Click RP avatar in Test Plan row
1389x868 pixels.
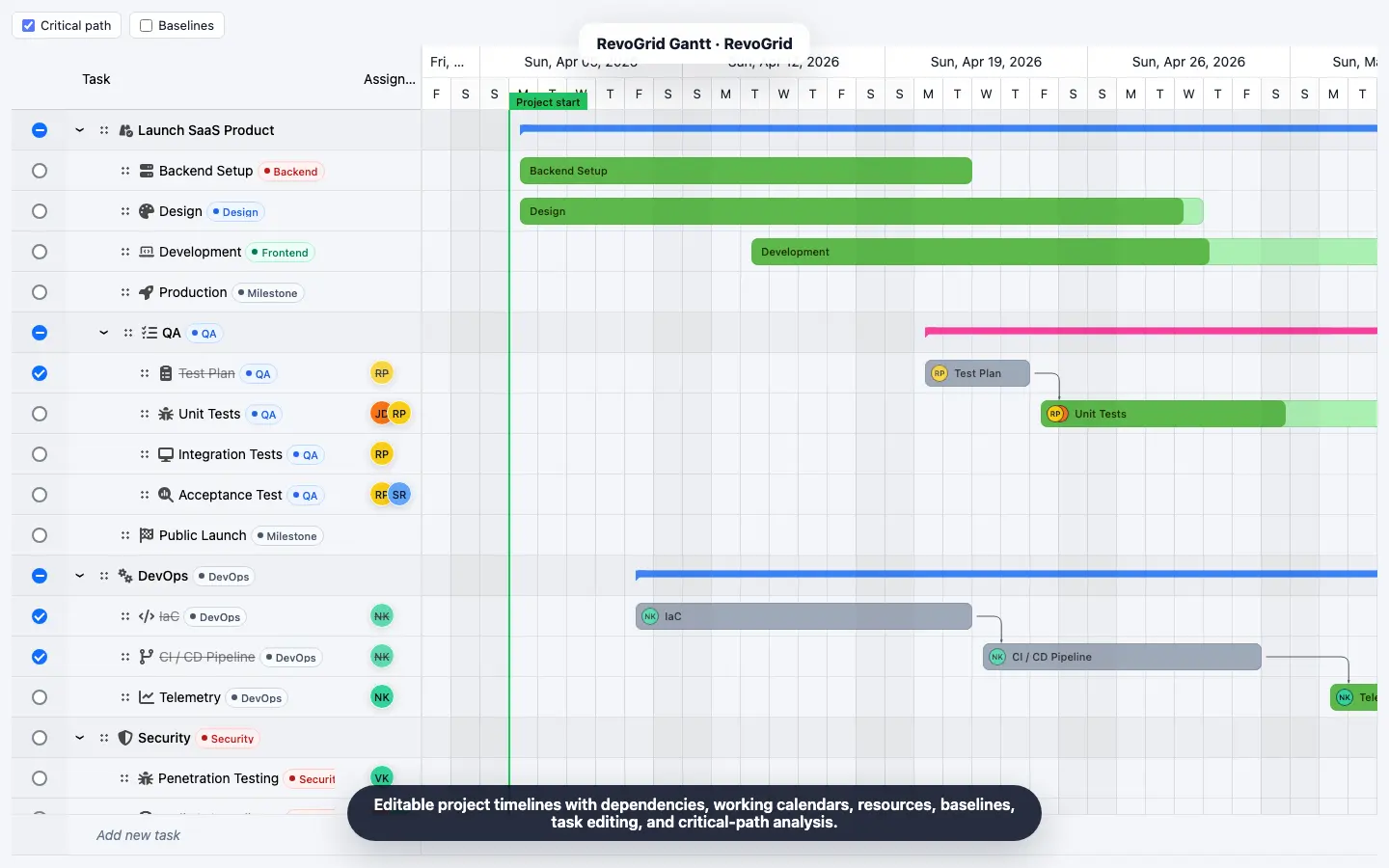[x=382, y=373]
